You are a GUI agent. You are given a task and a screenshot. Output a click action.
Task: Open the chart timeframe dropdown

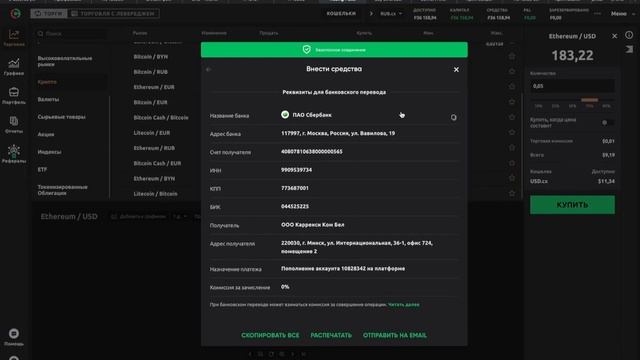[x=180, y=216]
